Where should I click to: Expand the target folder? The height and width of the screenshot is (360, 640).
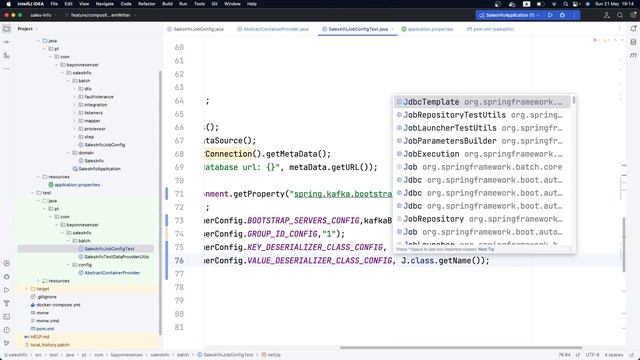tap(27, 289)
